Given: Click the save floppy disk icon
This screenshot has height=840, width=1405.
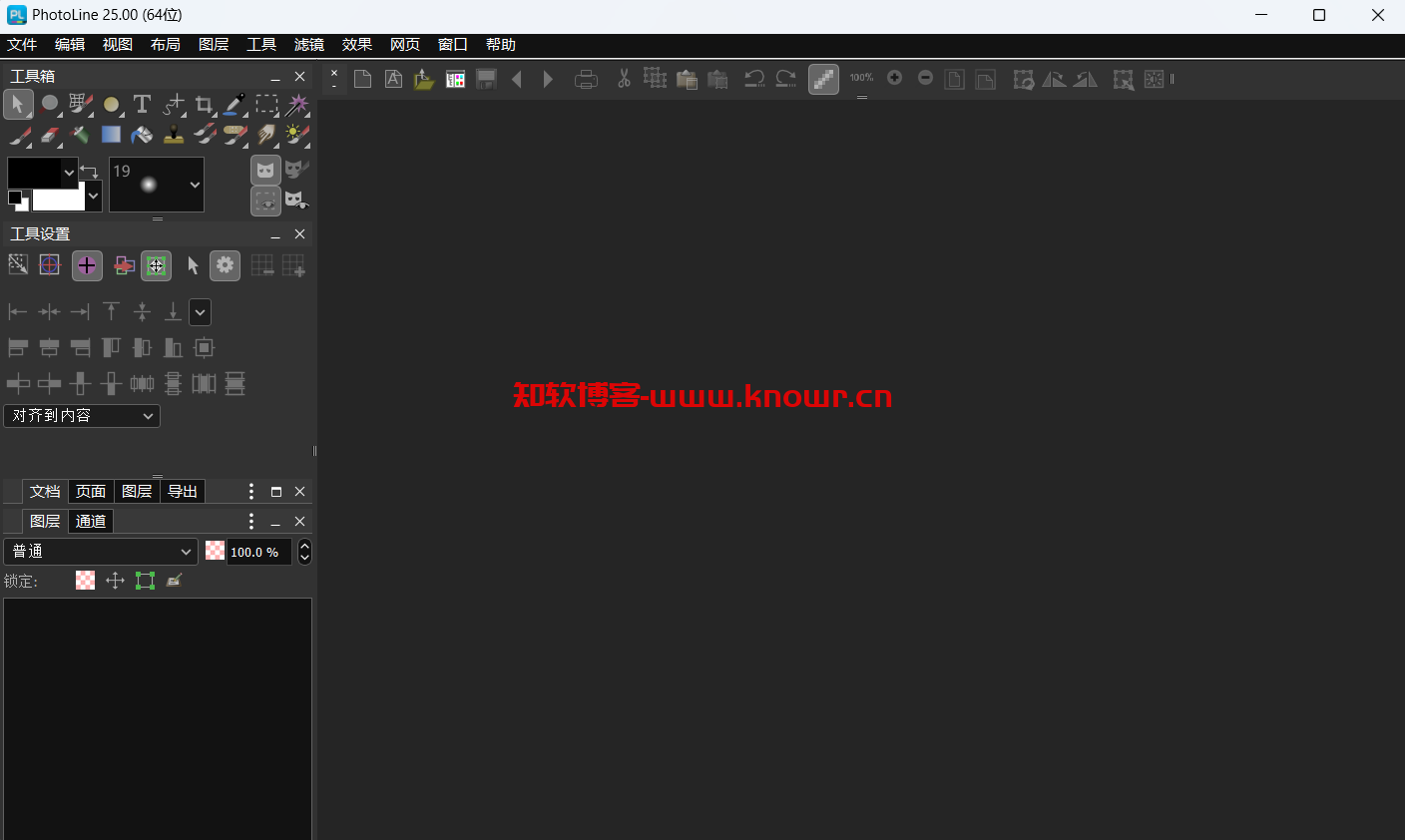Looking at the screenshot, I should [x=486, y=79].
